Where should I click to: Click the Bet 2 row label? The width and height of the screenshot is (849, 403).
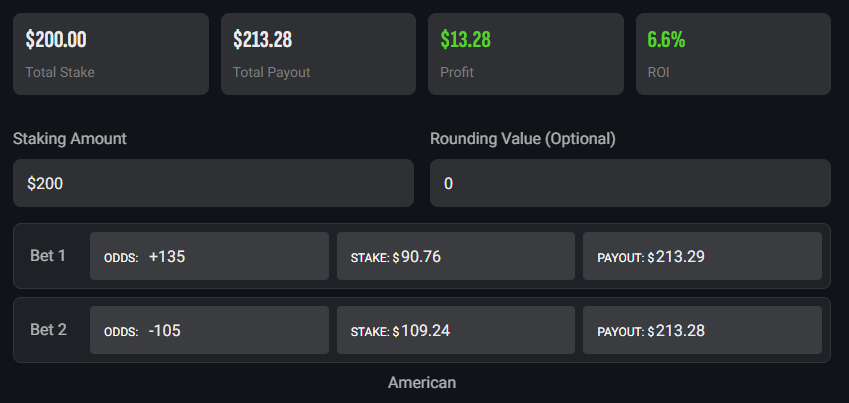click(48, 330)
